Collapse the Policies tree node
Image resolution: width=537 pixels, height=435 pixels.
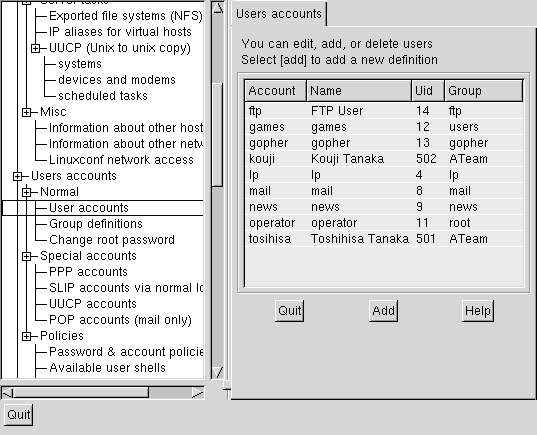click(x=26, y=337)
